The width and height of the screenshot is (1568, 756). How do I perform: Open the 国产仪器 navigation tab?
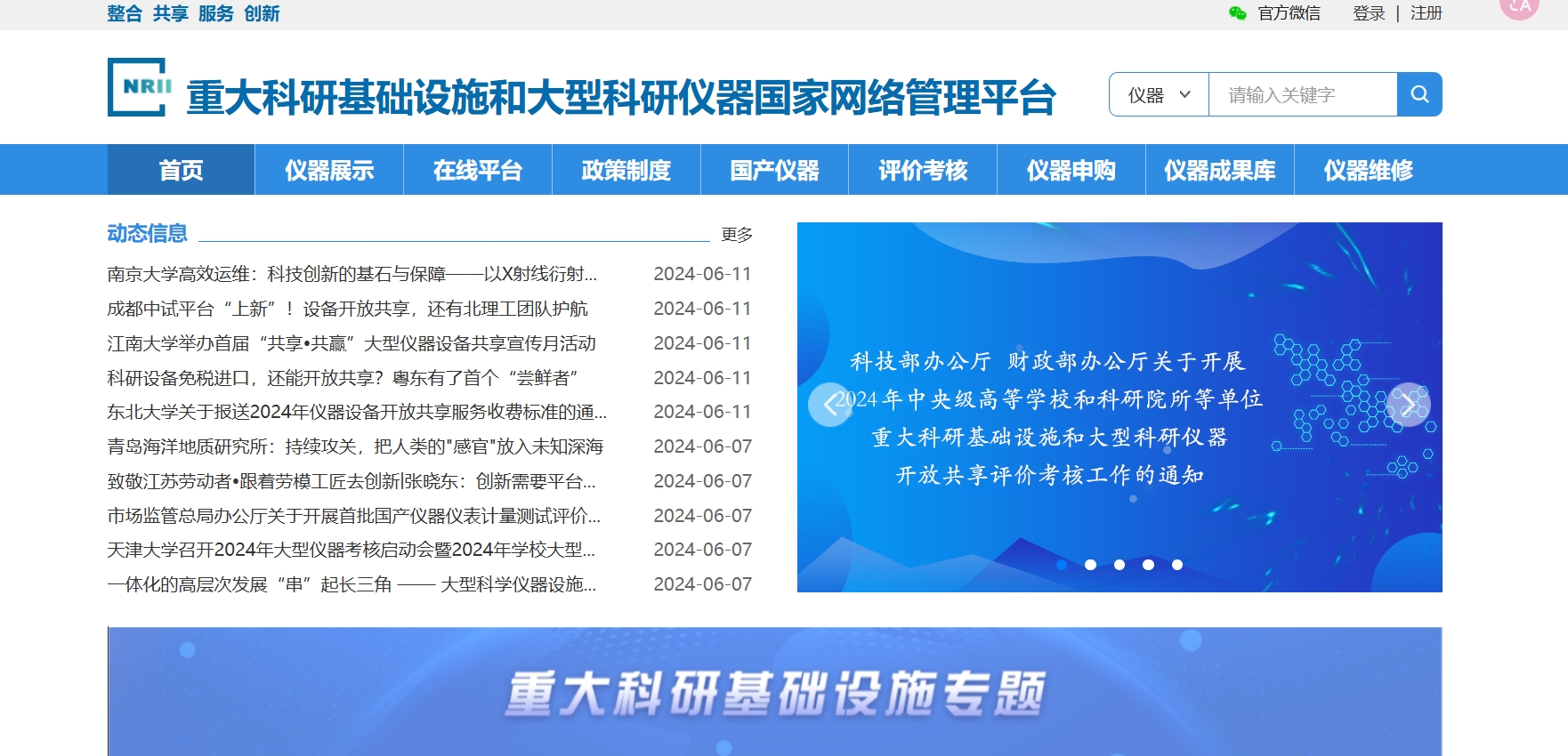[775, 170]
